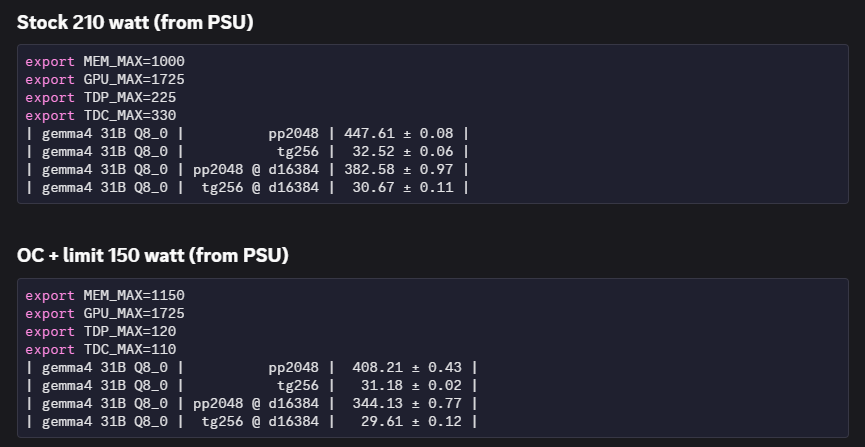
Task: Click the 382.58 ± 0.97 result
Action: [398, 169]
